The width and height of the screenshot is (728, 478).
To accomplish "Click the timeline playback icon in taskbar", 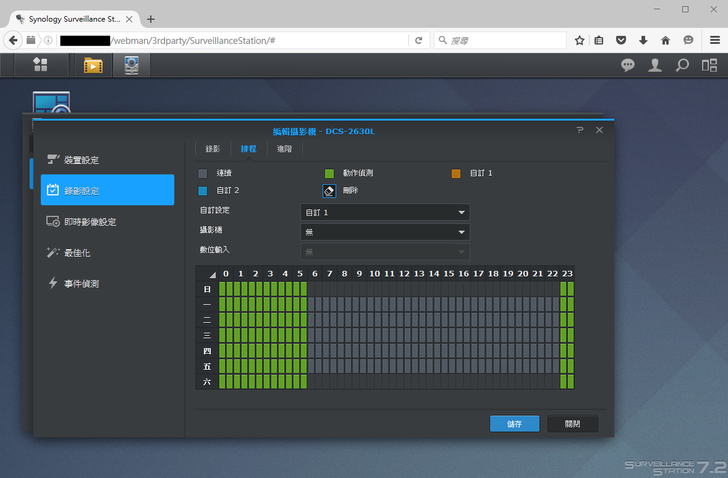I will 93,65.
